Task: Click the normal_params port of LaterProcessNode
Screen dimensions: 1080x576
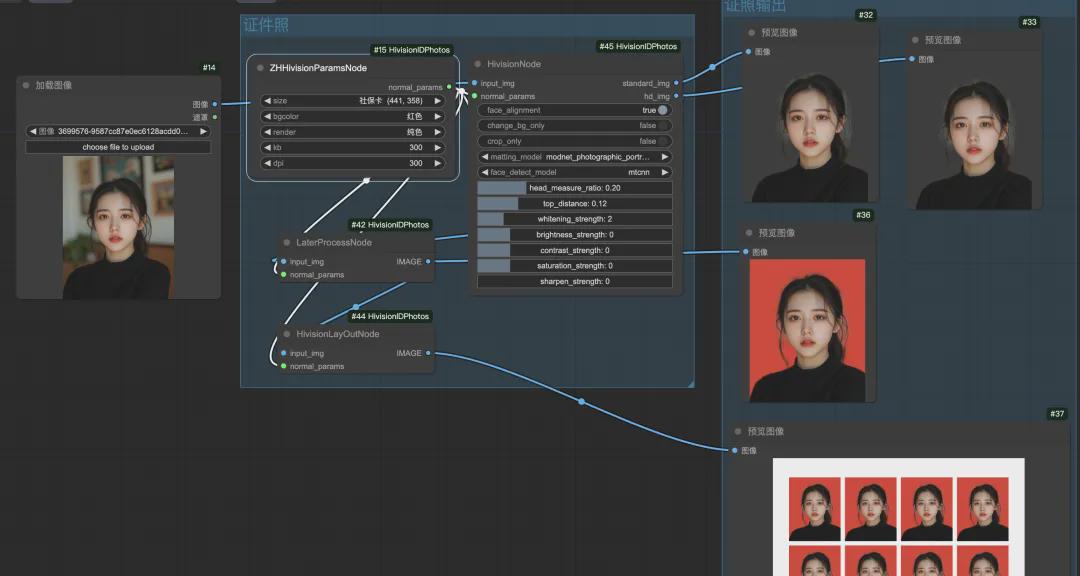Action: 284,274
